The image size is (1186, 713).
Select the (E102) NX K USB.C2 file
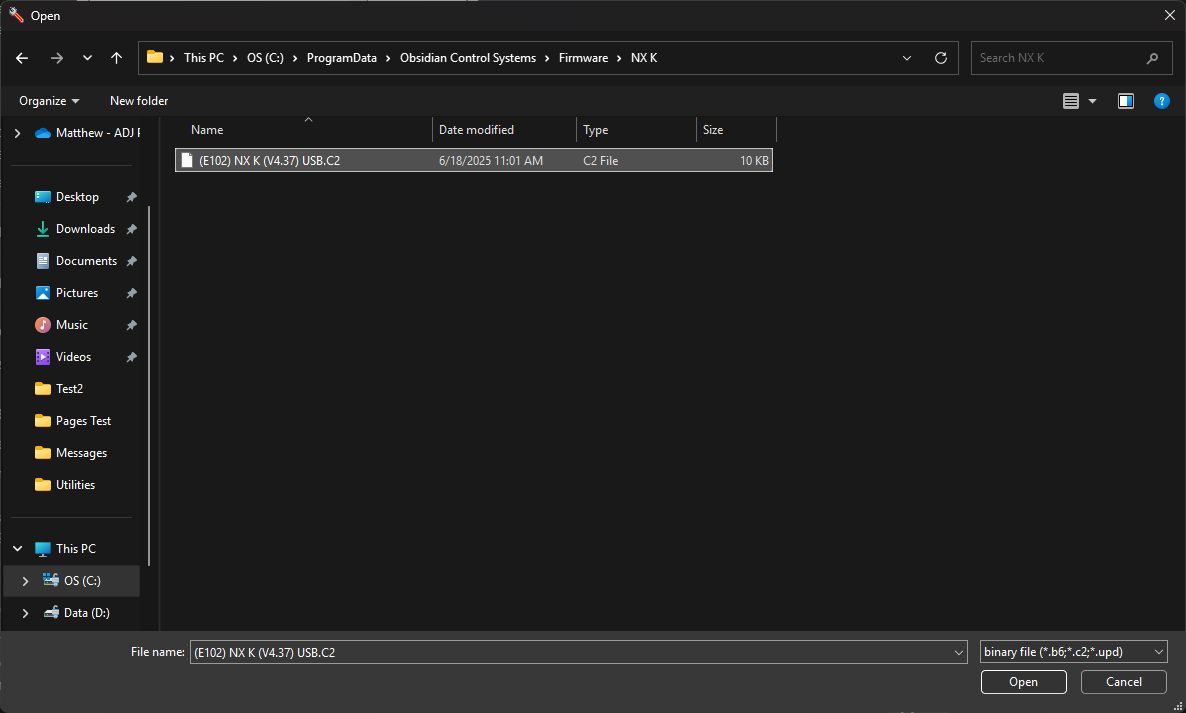(x=269, y=160)
